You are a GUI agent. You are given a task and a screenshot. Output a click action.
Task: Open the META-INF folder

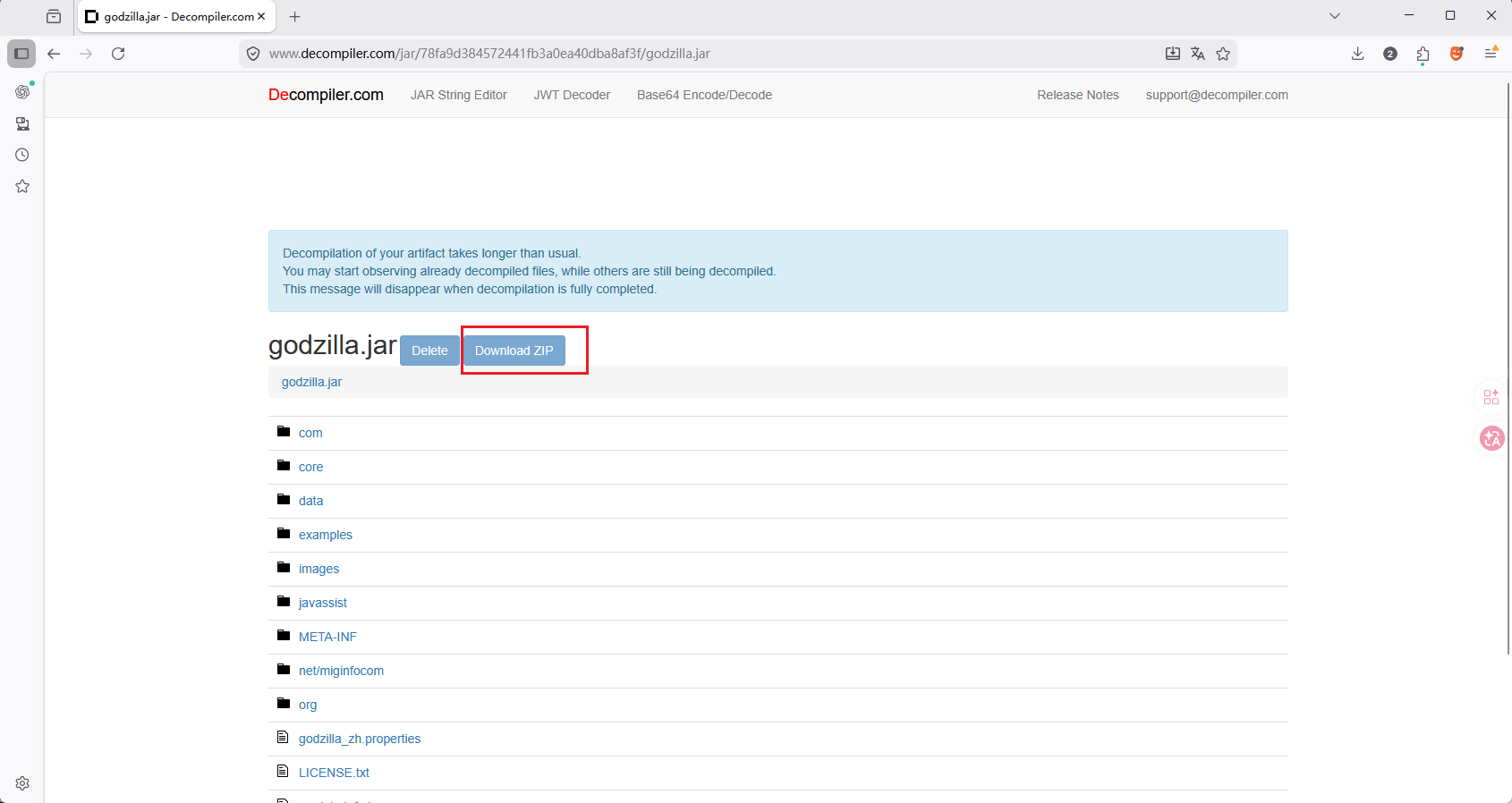[x=327, y=637]
